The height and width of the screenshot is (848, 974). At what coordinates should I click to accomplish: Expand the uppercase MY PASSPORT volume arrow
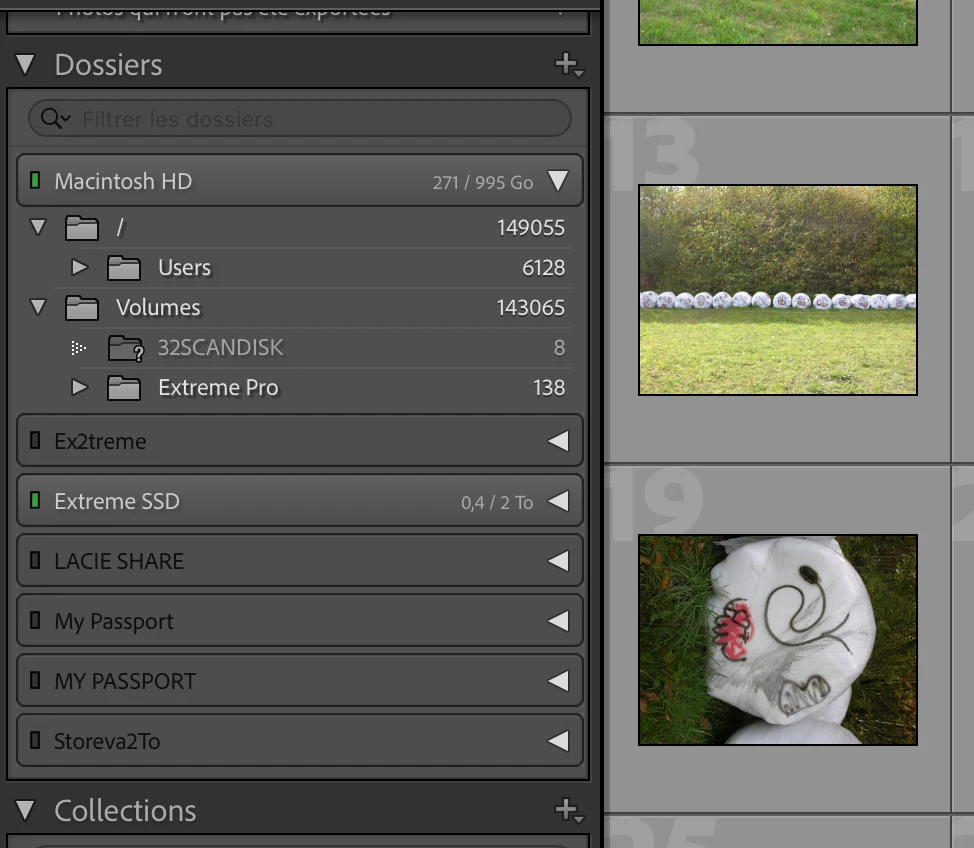coord(558,681)
